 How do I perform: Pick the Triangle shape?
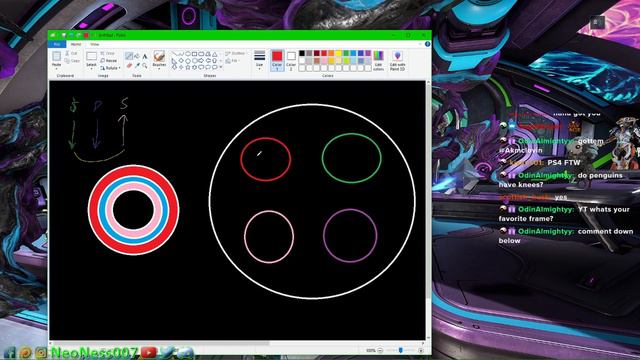tap(214, 54)
